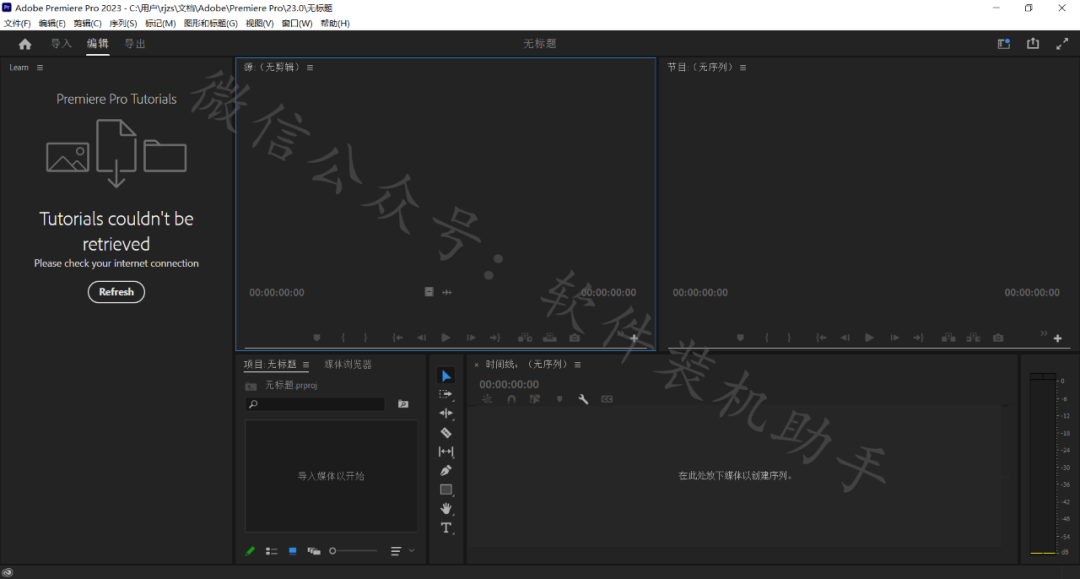The width and height of the screenshot is (1080, 579).
Task: Click Insert button in Source monitor
Action: click(x=525, y=338)
